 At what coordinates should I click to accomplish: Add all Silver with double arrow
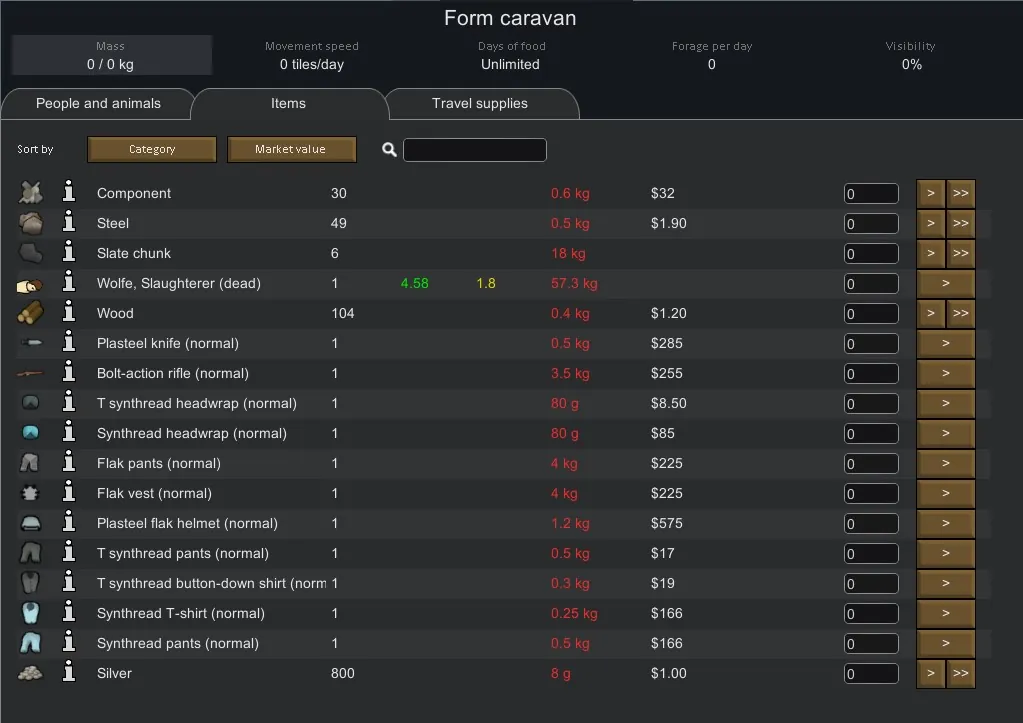(961, 674)
